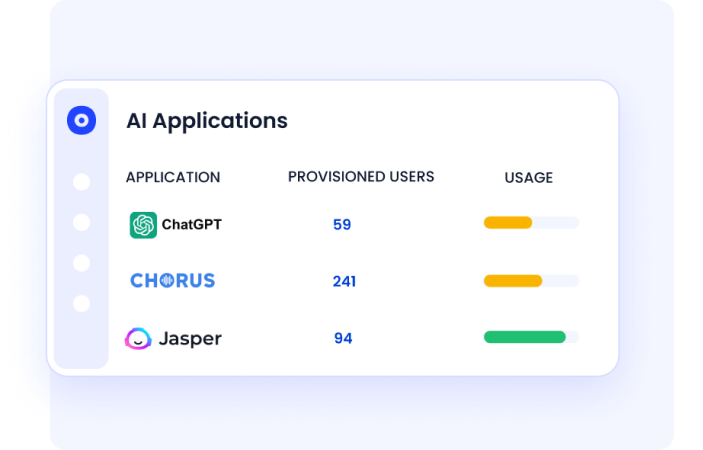Click the Jasper provisioned users value 94
The height and width of the screenshot is (450, 703).
pos(343,338)
